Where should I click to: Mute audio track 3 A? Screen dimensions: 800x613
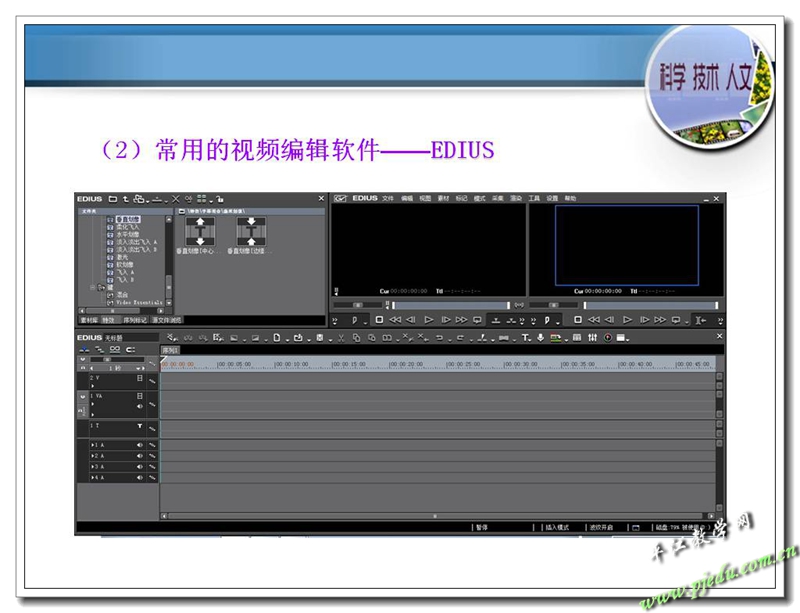140,467
